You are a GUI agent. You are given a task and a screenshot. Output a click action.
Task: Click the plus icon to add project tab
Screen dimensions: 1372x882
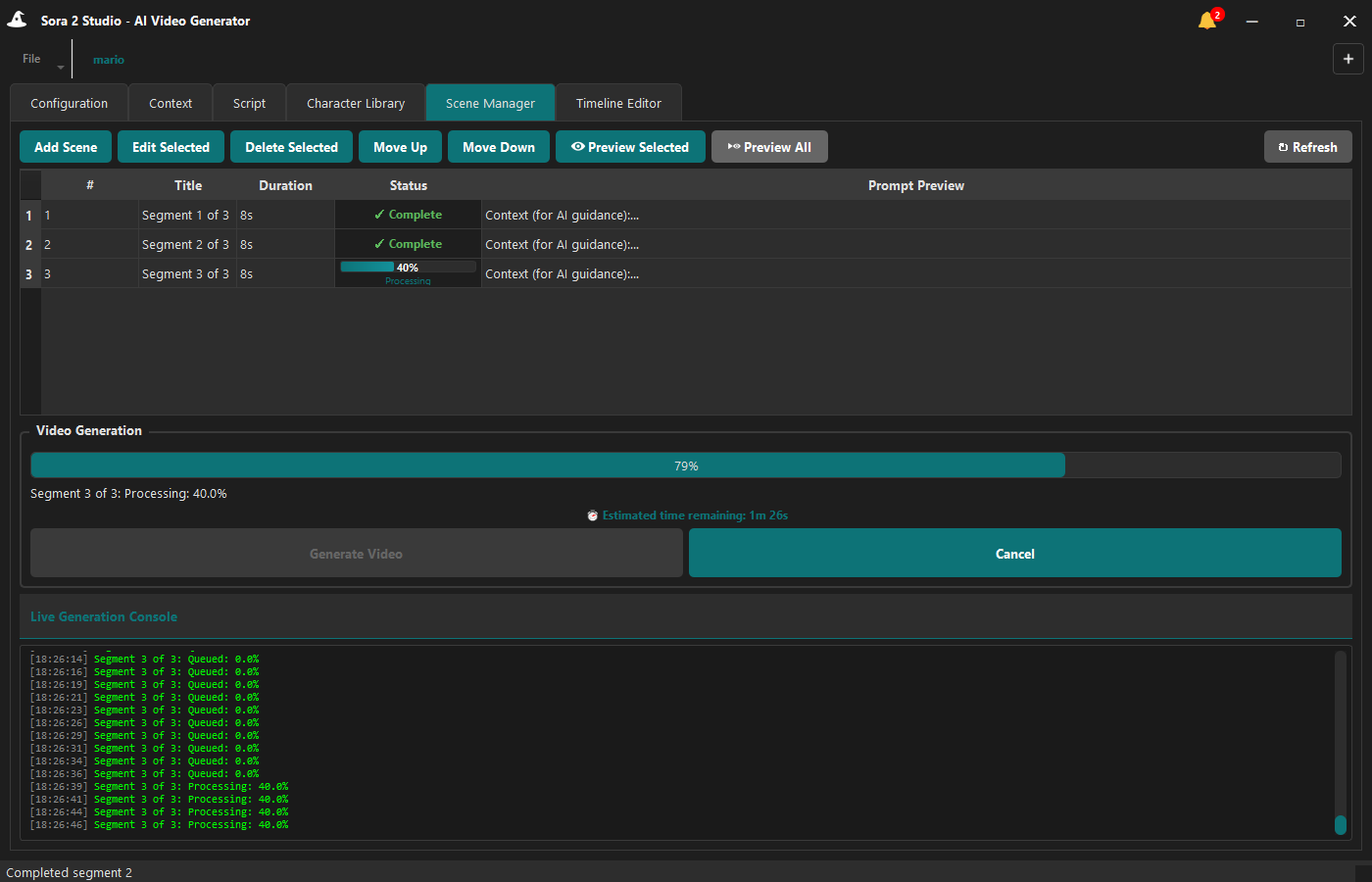click(x=1348, y=59)
